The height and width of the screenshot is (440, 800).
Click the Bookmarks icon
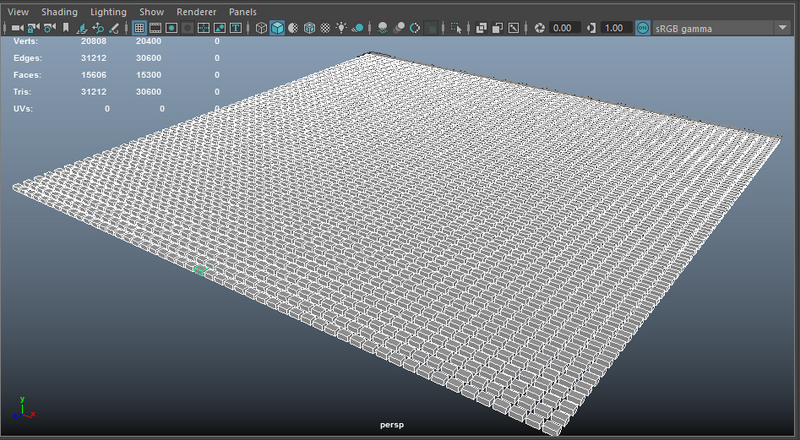pyautogui.click(x=65, y=28)
